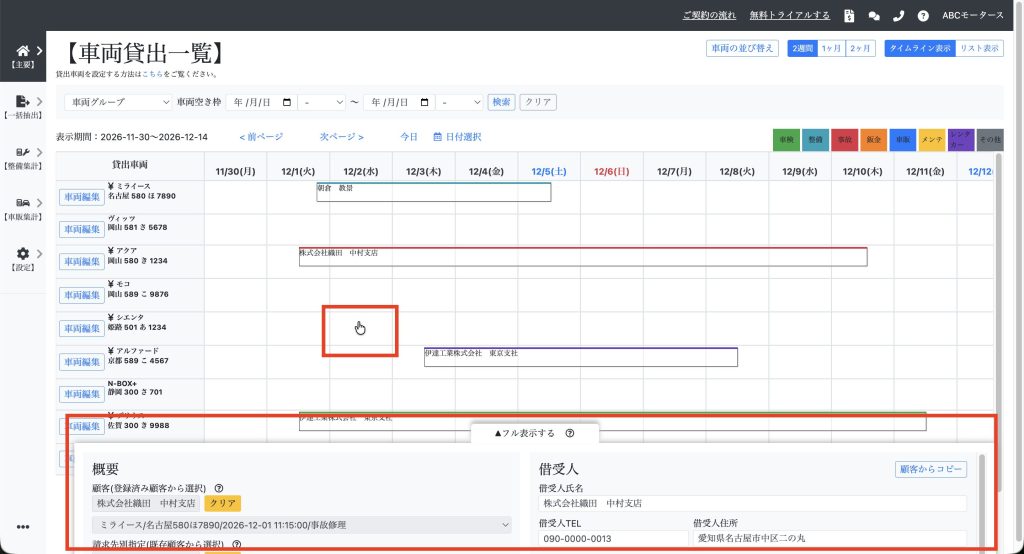Select the 2ヶ月 period toggle

pos(860,48)
